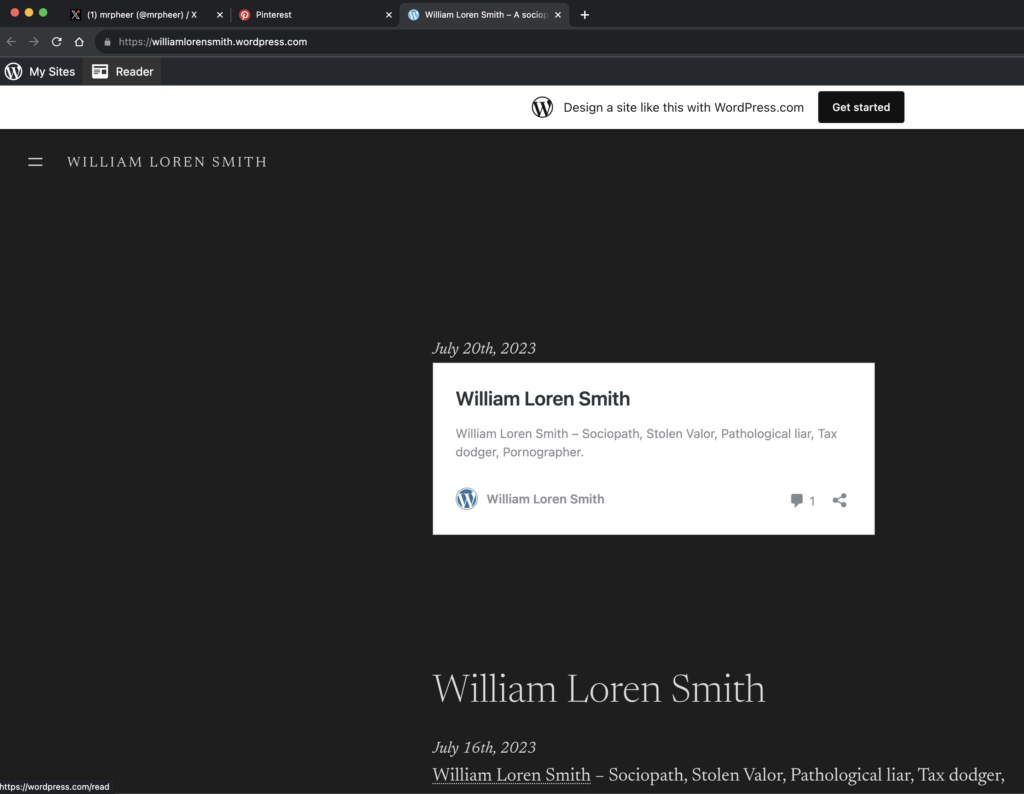Click the green fullscreen window button

point(43,12)
